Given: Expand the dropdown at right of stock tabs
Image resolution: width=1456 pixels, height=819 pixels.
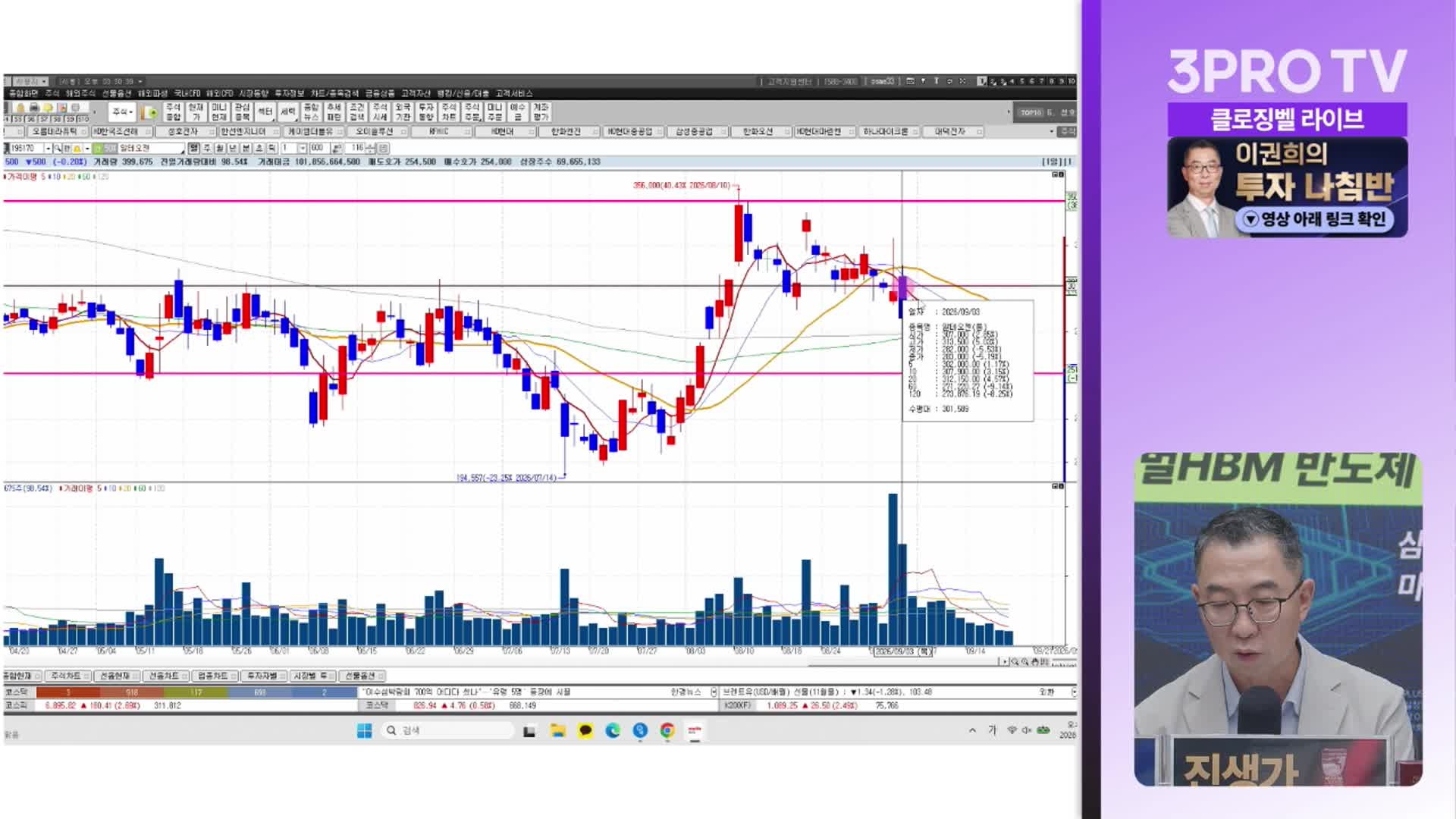Looking at the screenshot, I should [x=1052, y=132].
